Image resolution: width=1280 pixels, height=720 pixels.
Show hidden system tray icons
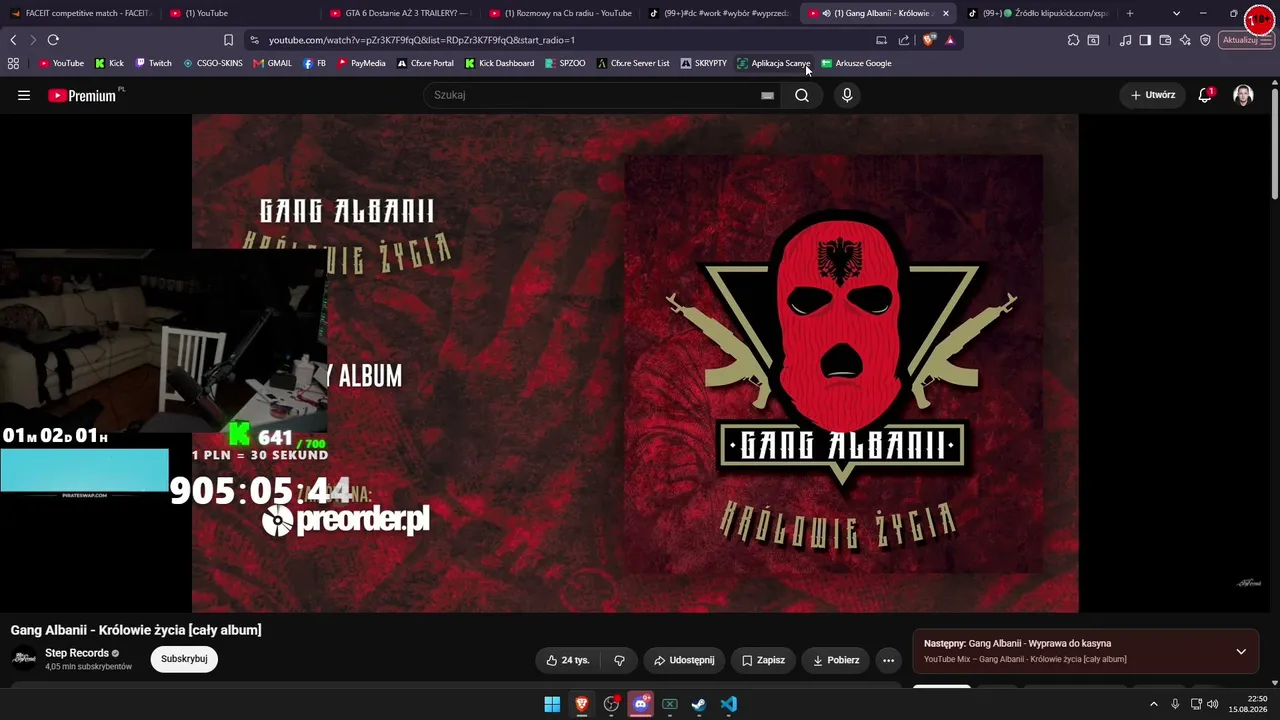1154,704
